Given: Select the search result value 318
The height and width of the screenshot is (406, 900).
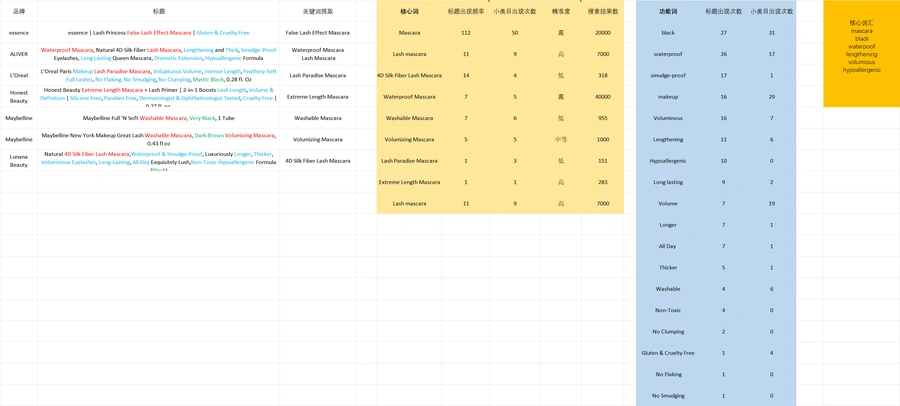Looking at the screenshot, I should 603,75.
